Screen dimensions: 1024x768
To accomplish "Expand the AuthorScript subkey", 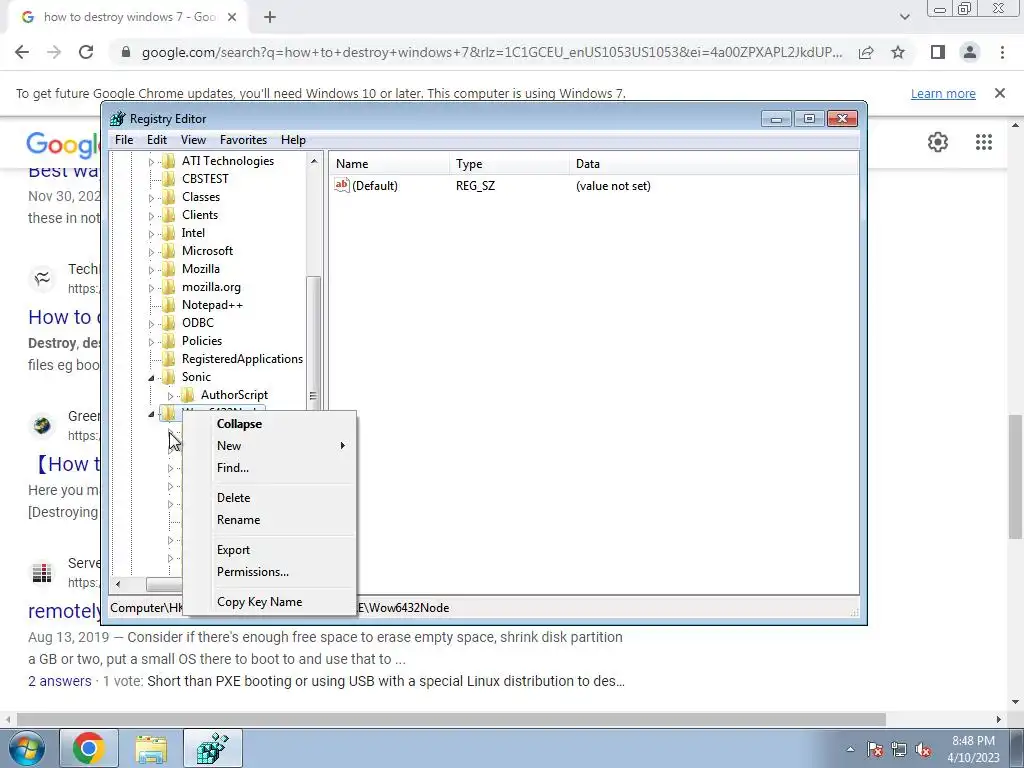I will pyautogui.click(x=170, y=396).
